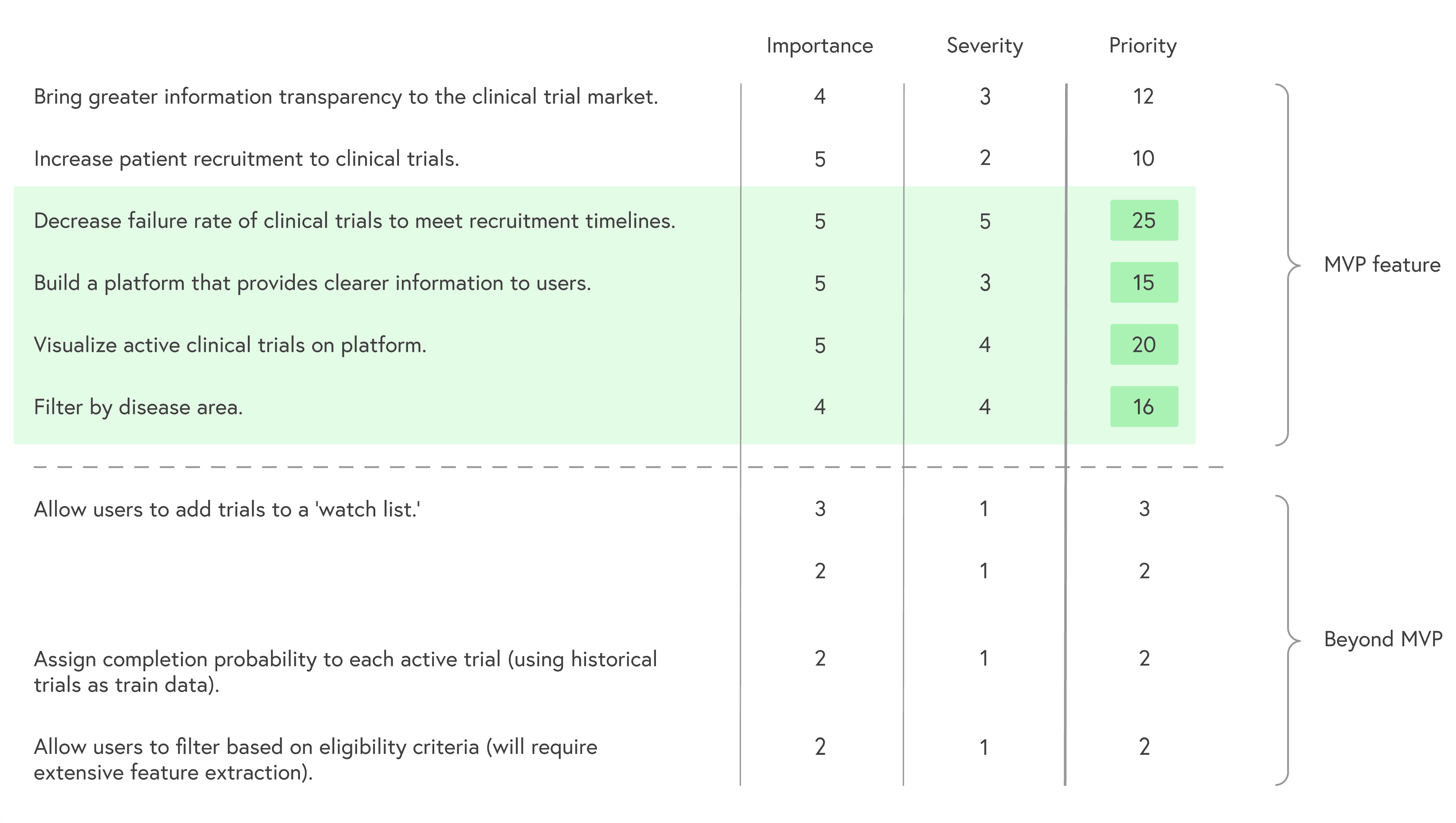Click the Priority column header

pos(1143,46)
